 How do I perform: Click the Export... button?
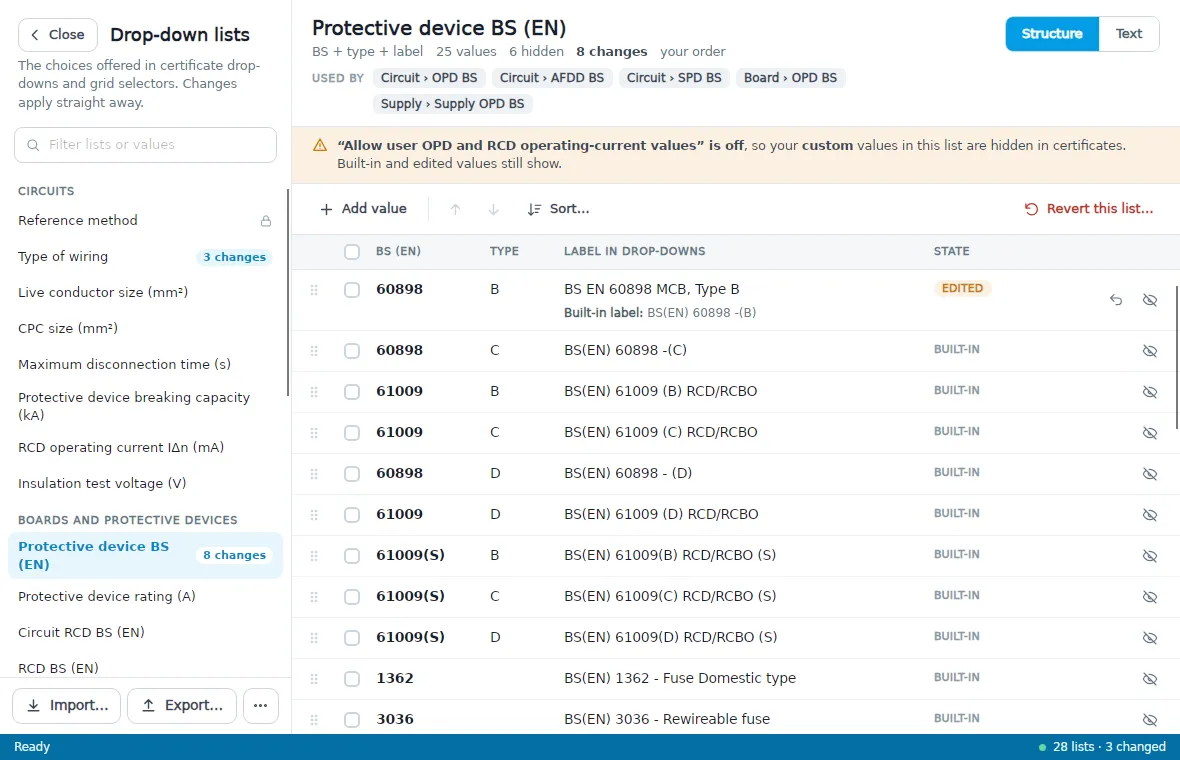(x=182, y=706)
